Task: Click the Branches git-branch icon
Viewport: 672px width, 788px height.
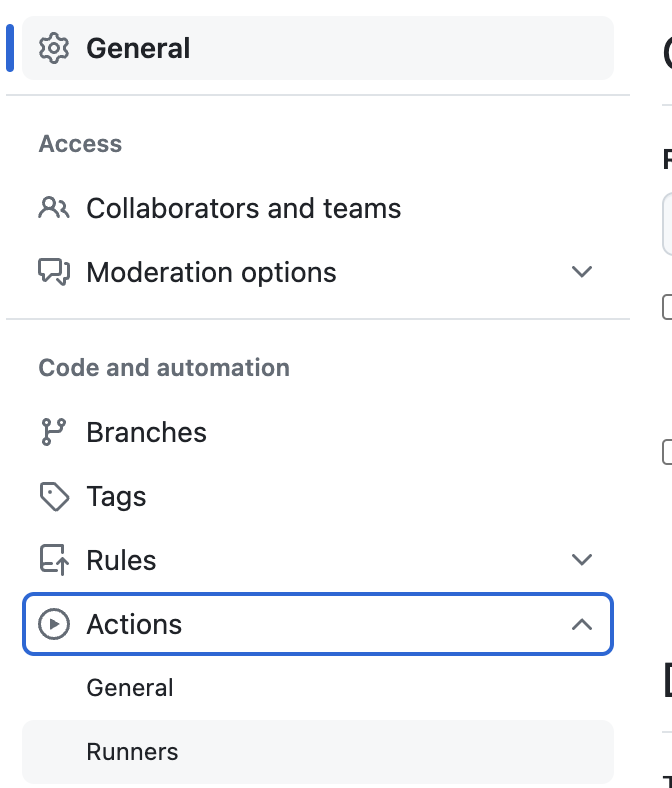Action: (54, 432)
